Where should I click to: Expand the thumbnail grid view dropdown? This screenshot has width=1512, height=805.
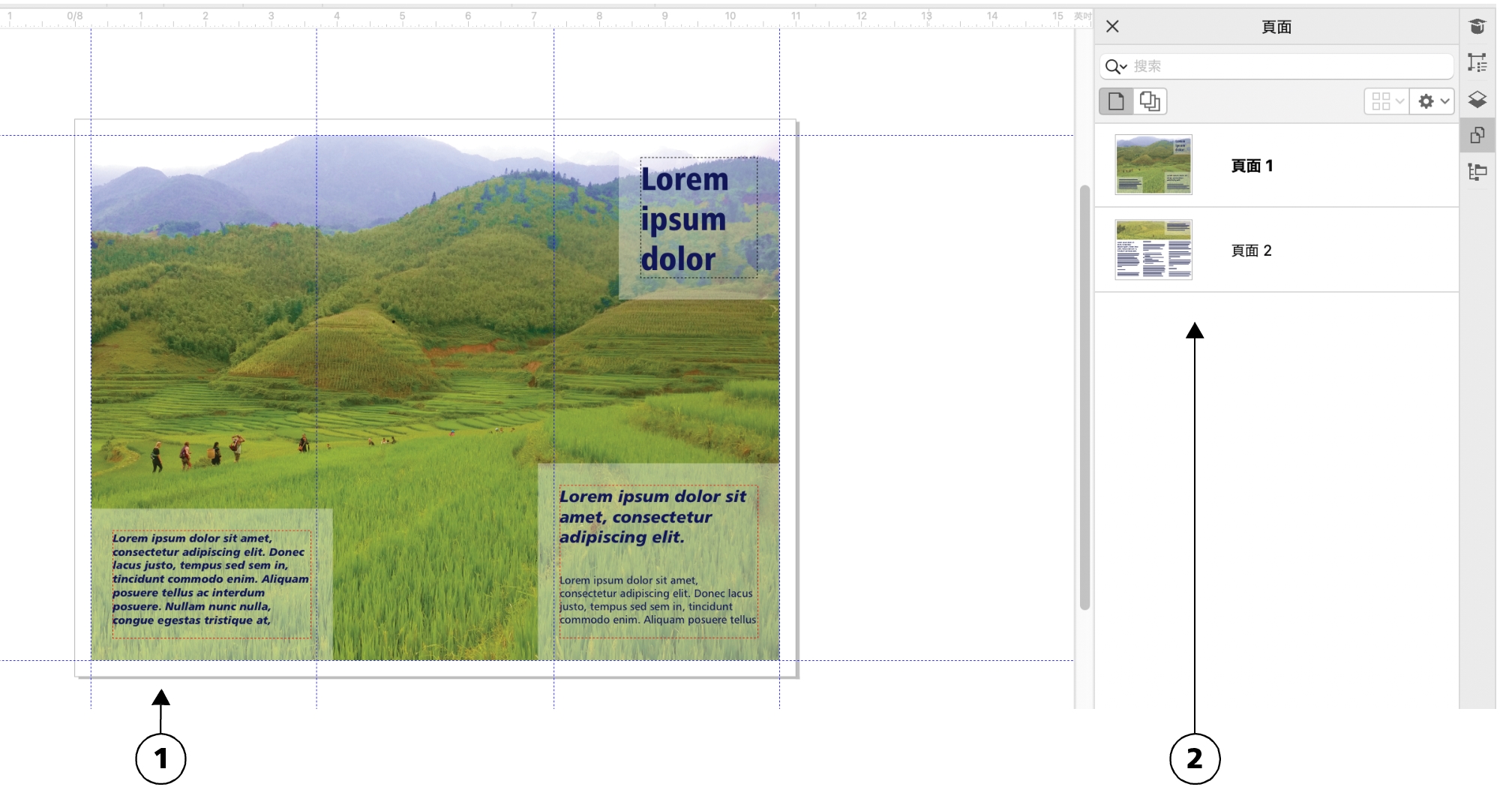coord(1386,101)
